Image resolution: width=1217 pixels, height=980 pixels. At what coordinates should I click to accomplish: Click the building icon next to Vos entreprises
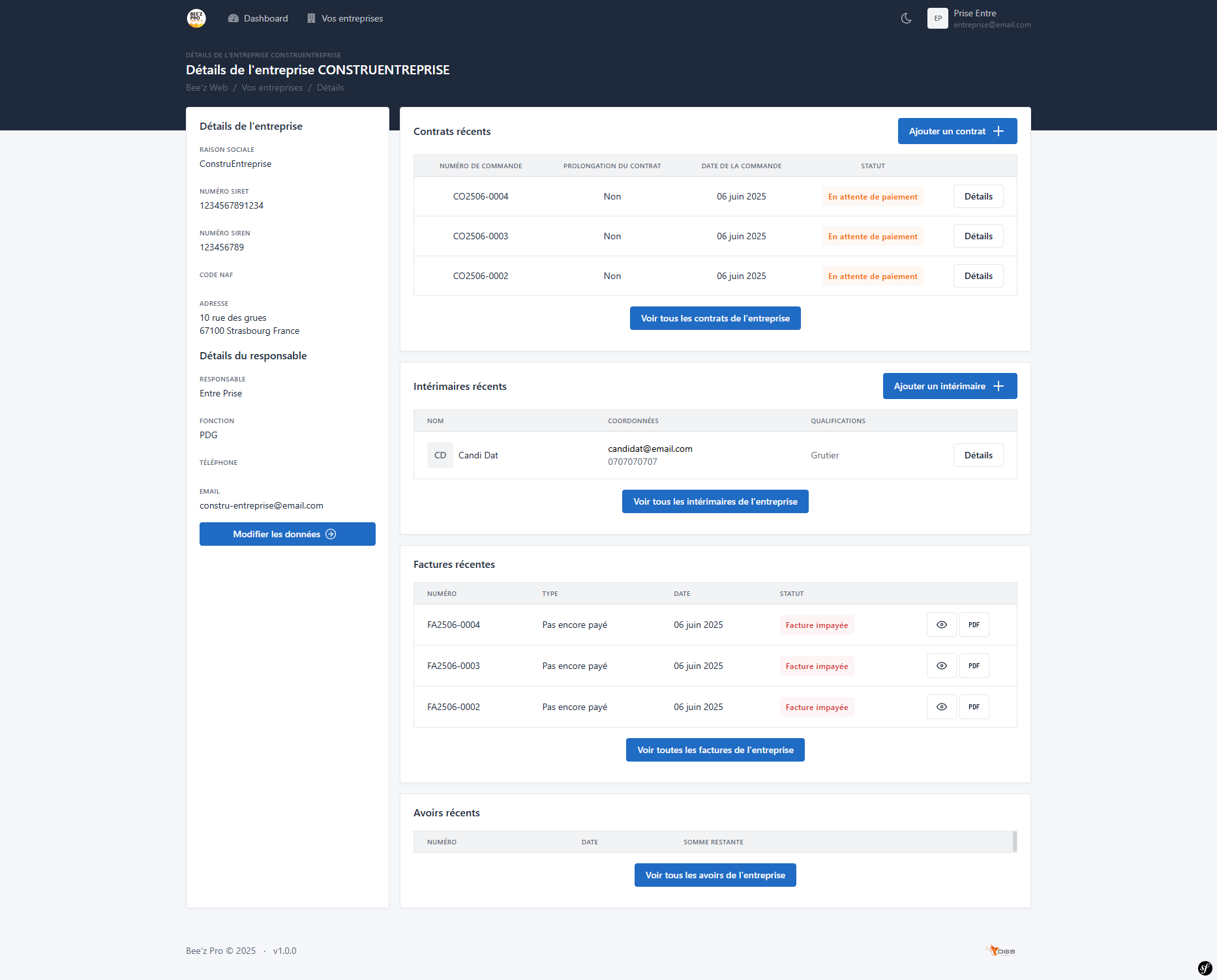[311, 18]
